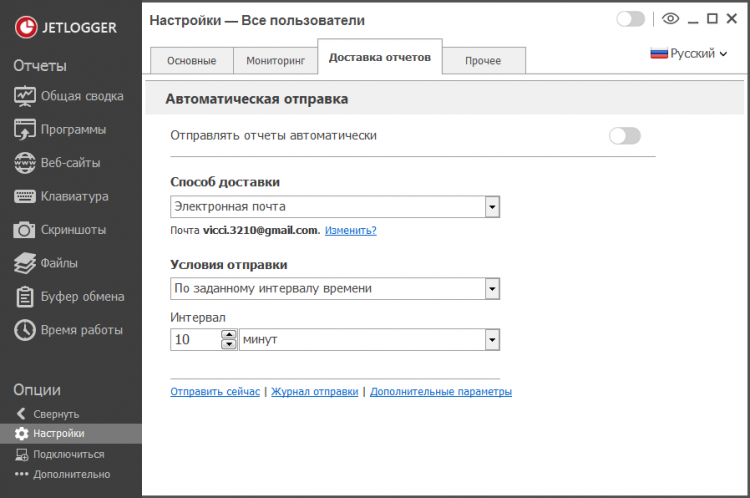750x498 pixels.
Task: Click the Изменить? email link
Action: point(350,230)
